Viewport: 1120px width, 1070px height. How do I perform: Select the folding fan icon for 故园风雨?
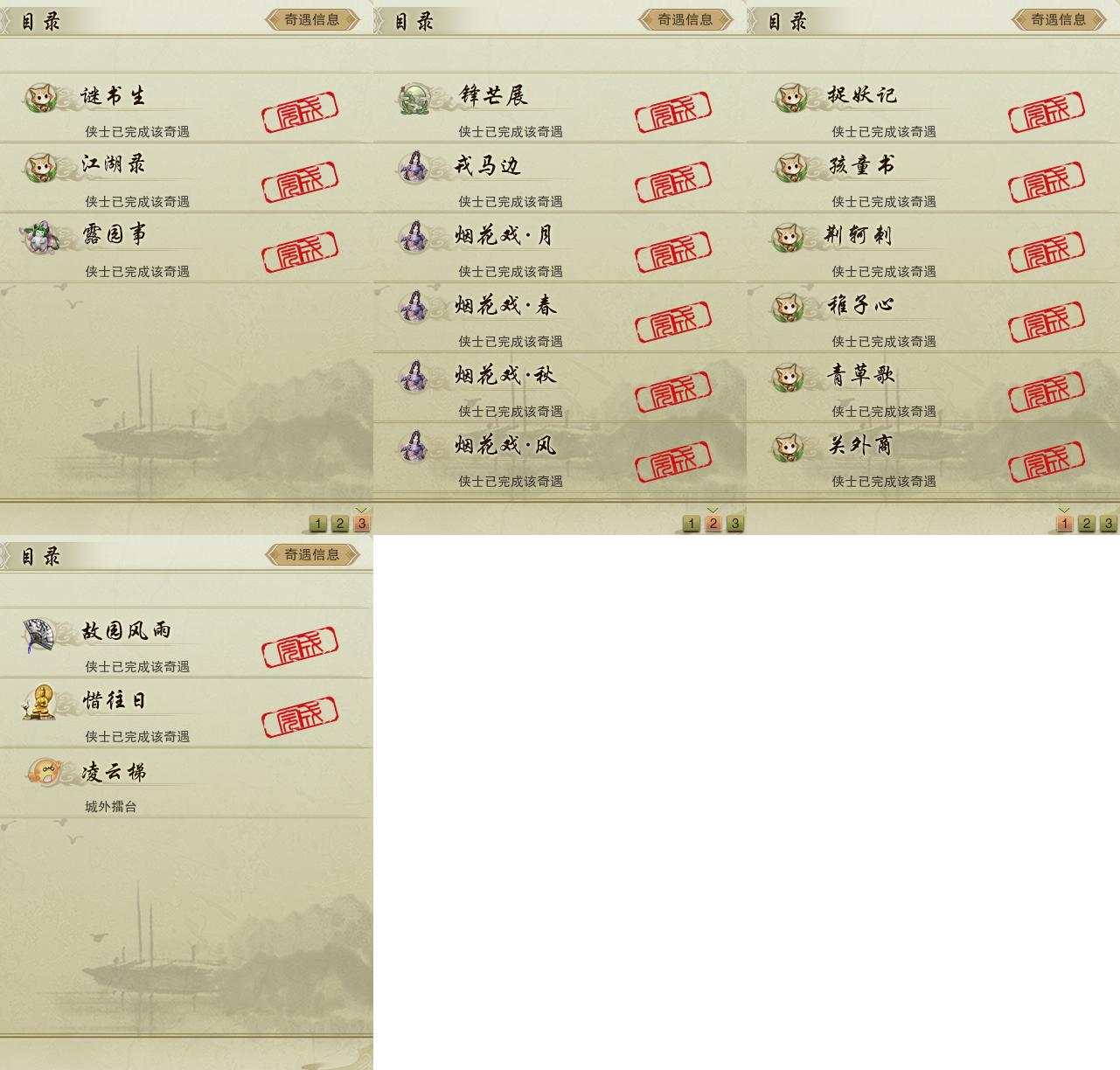point(41,634)
